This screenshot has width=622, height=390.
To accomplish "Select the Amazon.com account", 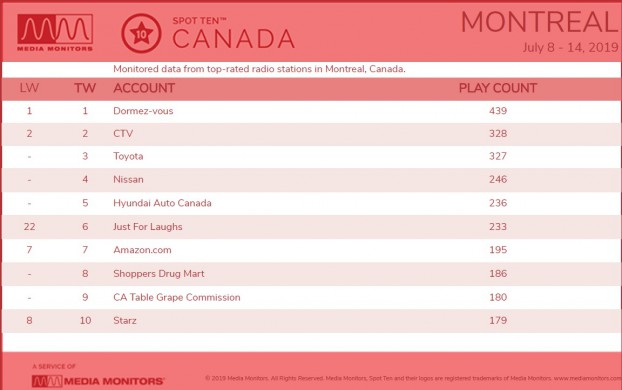I will 142,250.
